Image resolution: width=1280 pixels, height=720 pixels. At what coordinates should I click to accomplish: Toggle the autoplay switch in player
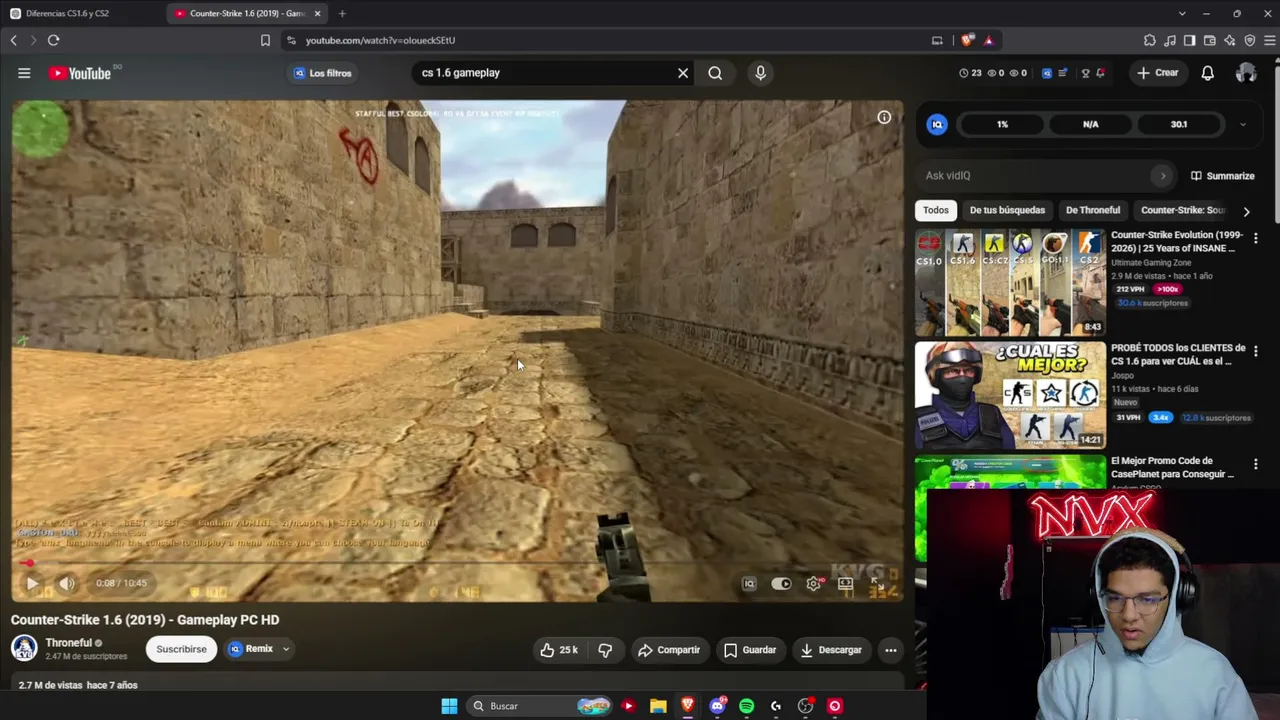point(781,584)
